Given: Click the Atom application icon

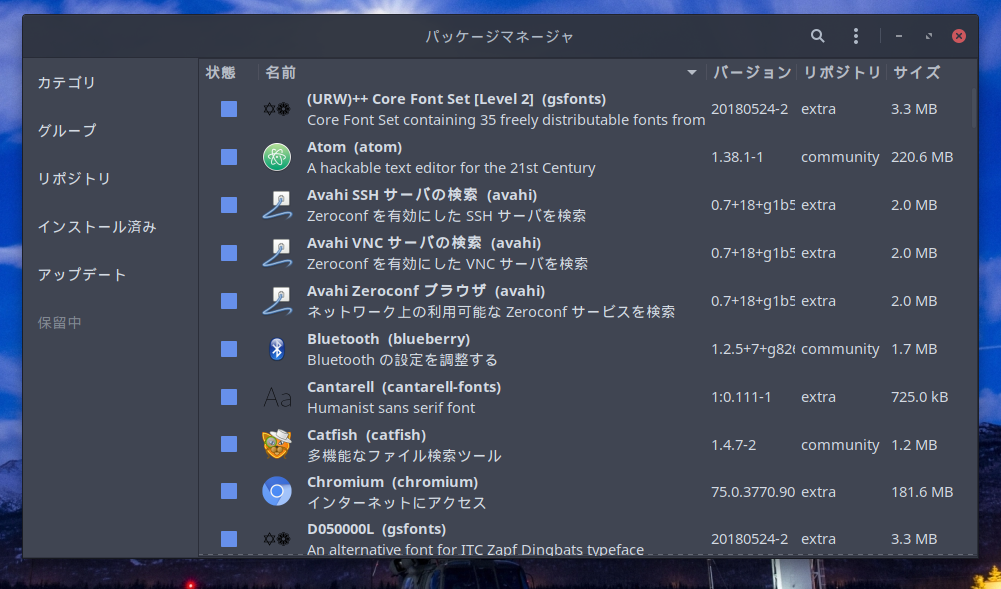Looking at the screenshot, I should tap(277, 157).
